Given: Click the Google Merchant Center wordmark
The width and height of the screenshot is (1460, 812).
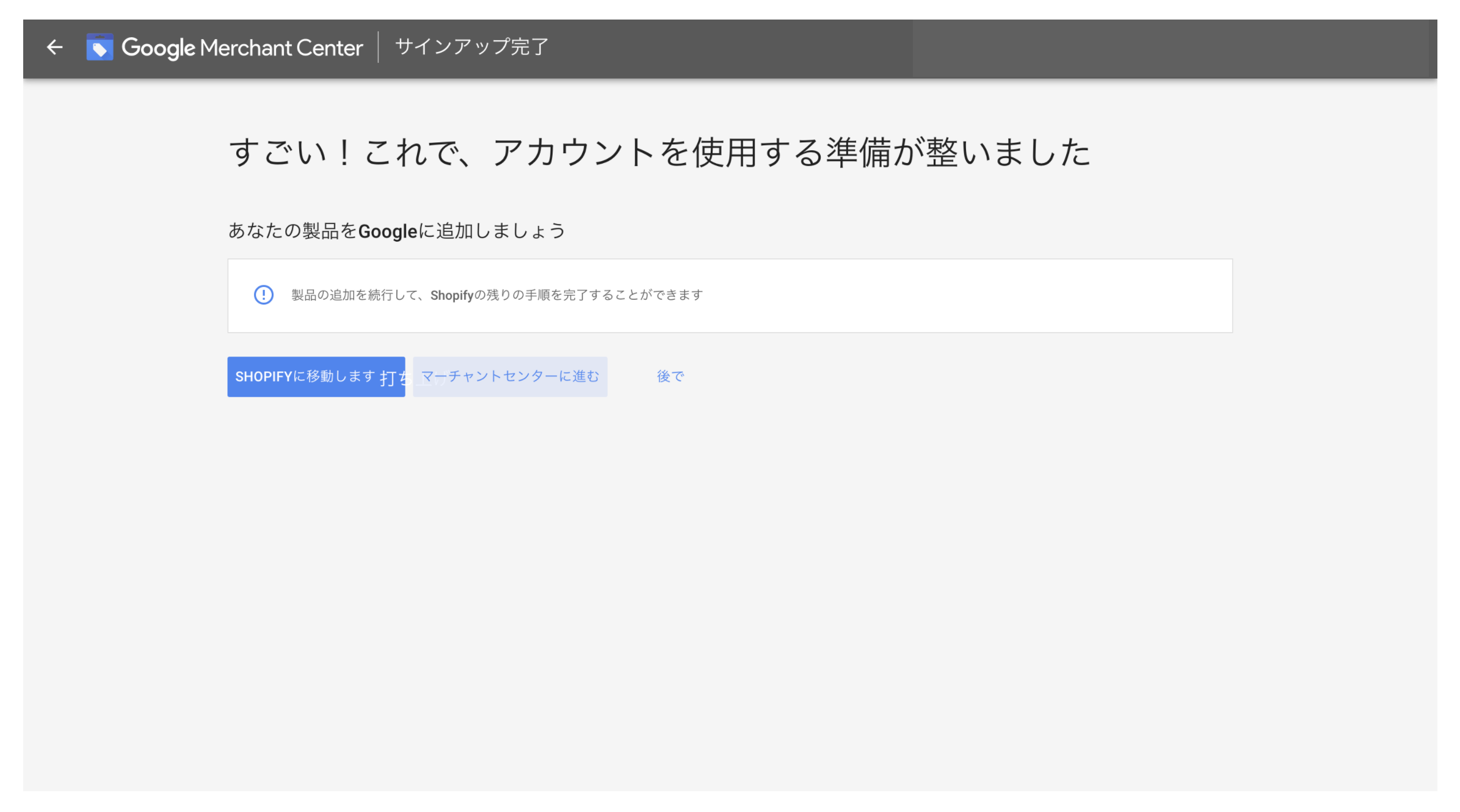Looking at the screenshot, I should (242, 48).
